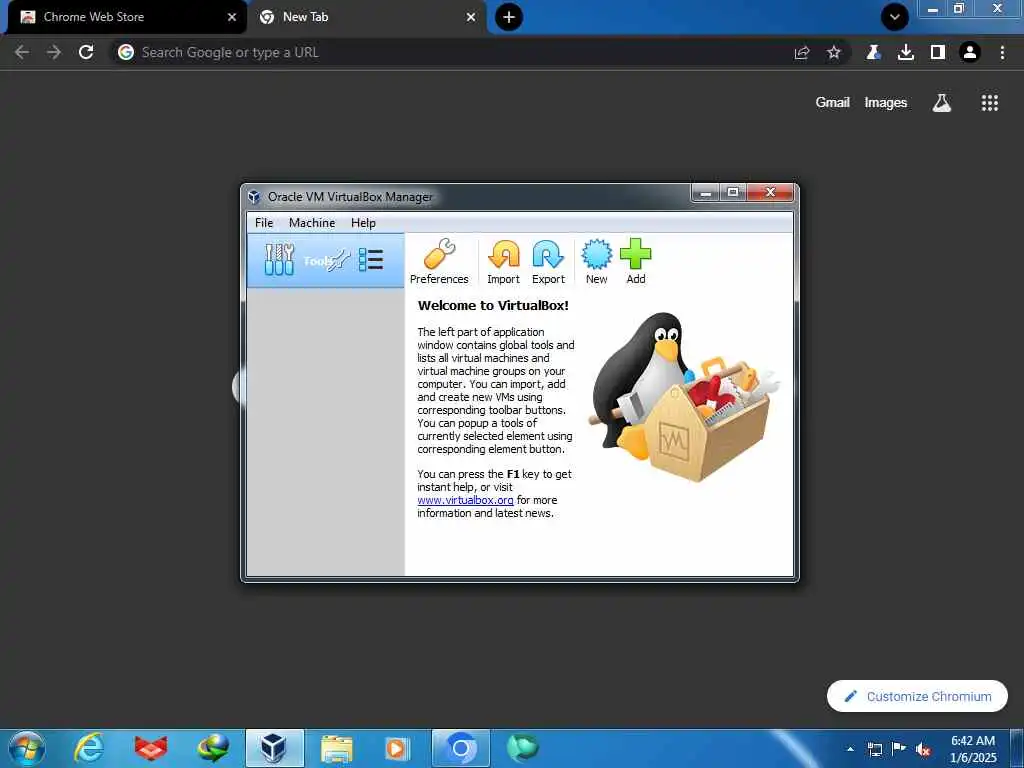
Task: Maximize the VirtualBox Manager window
Action: coord(733,193)
